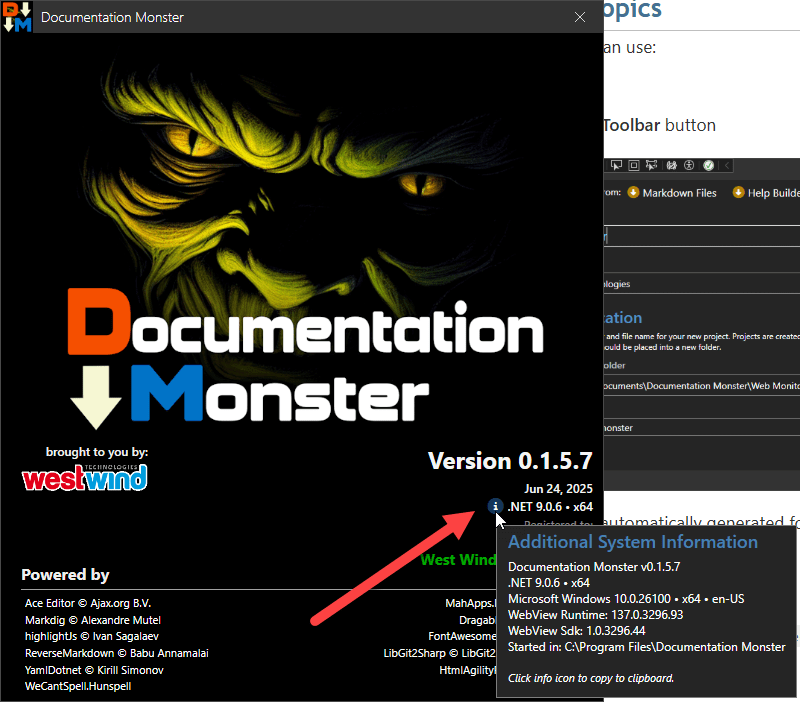800x702 pixels.
Task: Click 'WebView Sdk: 1.0.3296.44' line
Action: pyautogui.click(x=577, y=631)
